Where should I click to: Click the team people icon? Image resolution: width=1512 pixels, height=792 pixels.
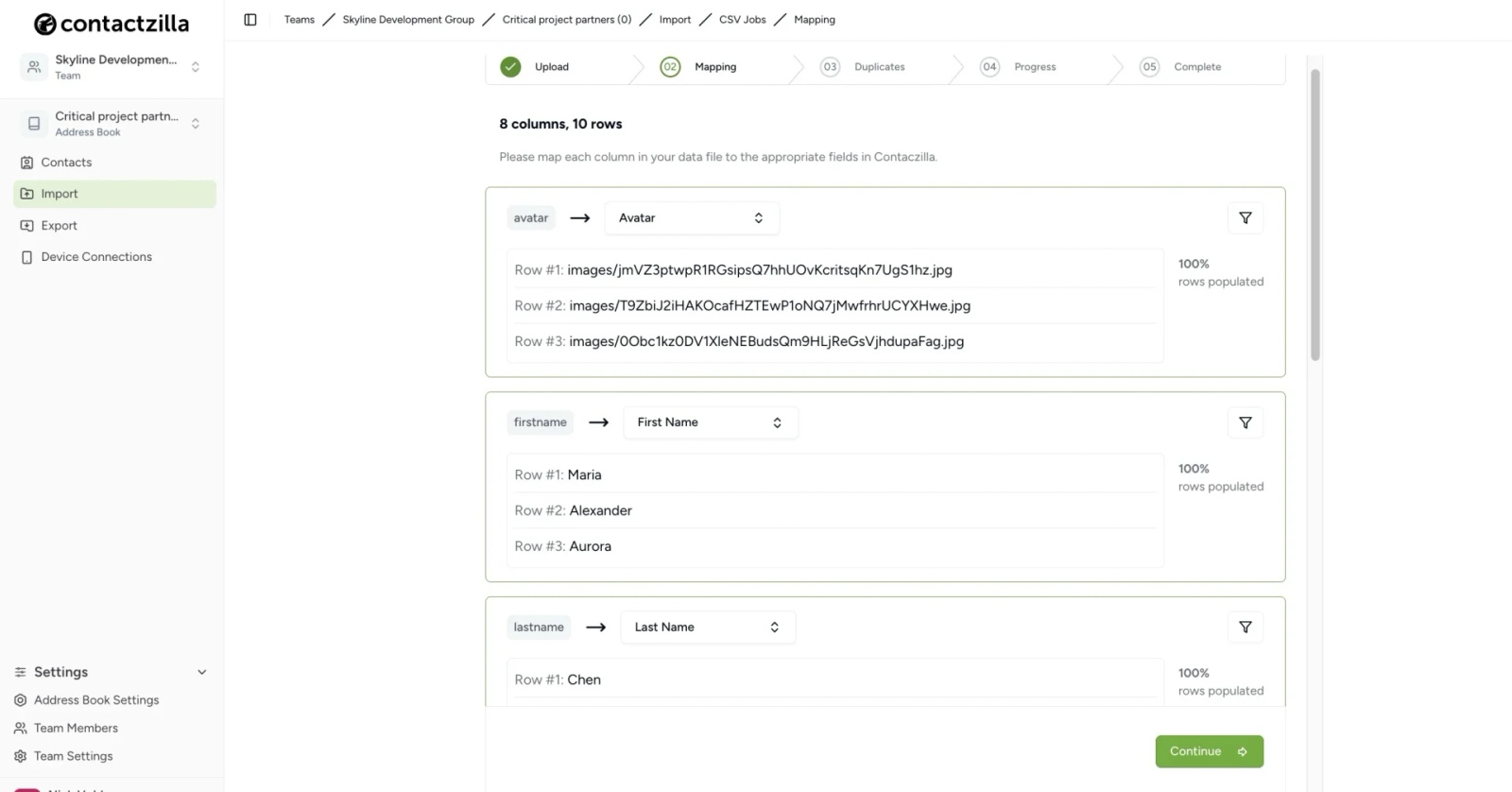point(34,67)
